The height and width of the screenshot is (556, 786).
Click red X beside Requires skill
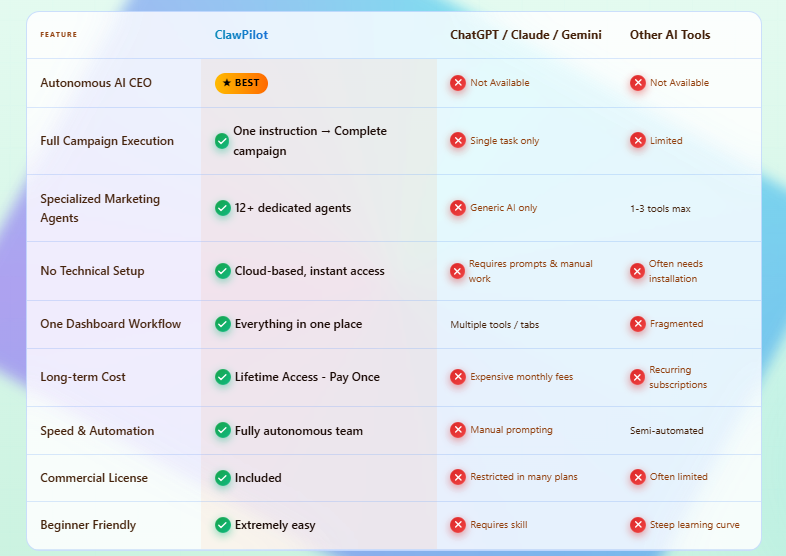458,525
